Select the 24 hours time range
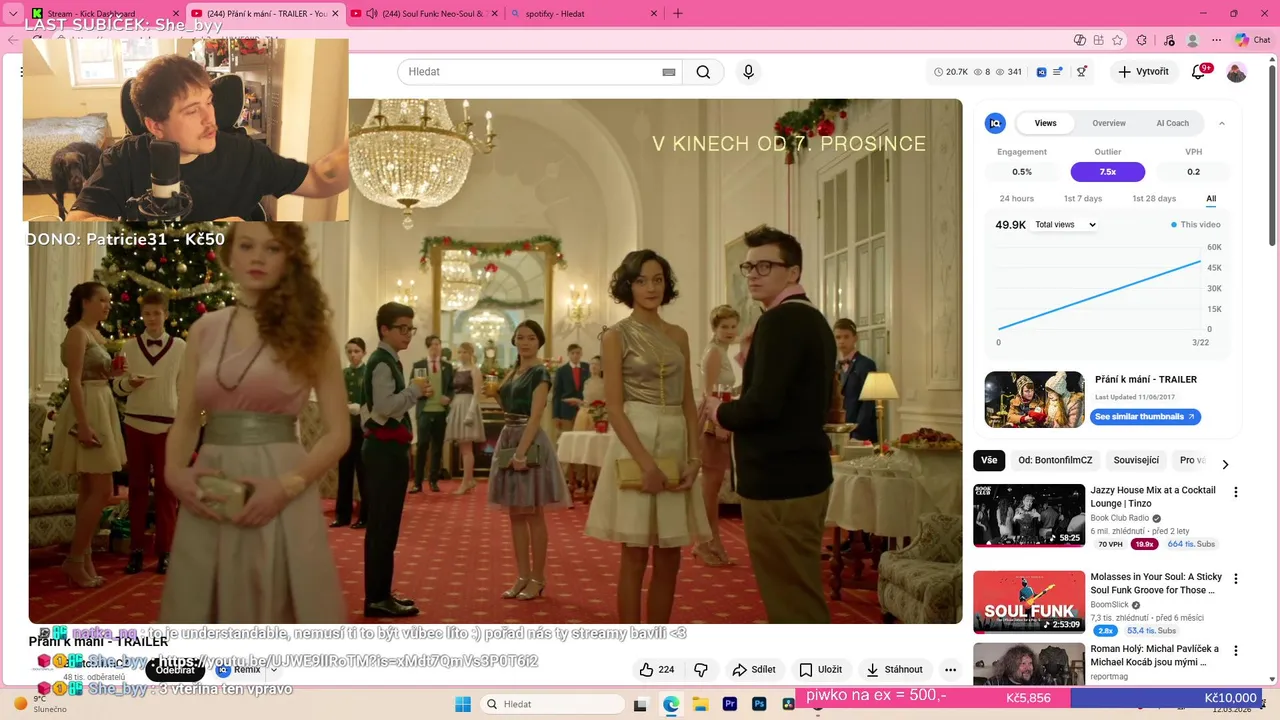1280x720 pixels. pos(1016,199)
